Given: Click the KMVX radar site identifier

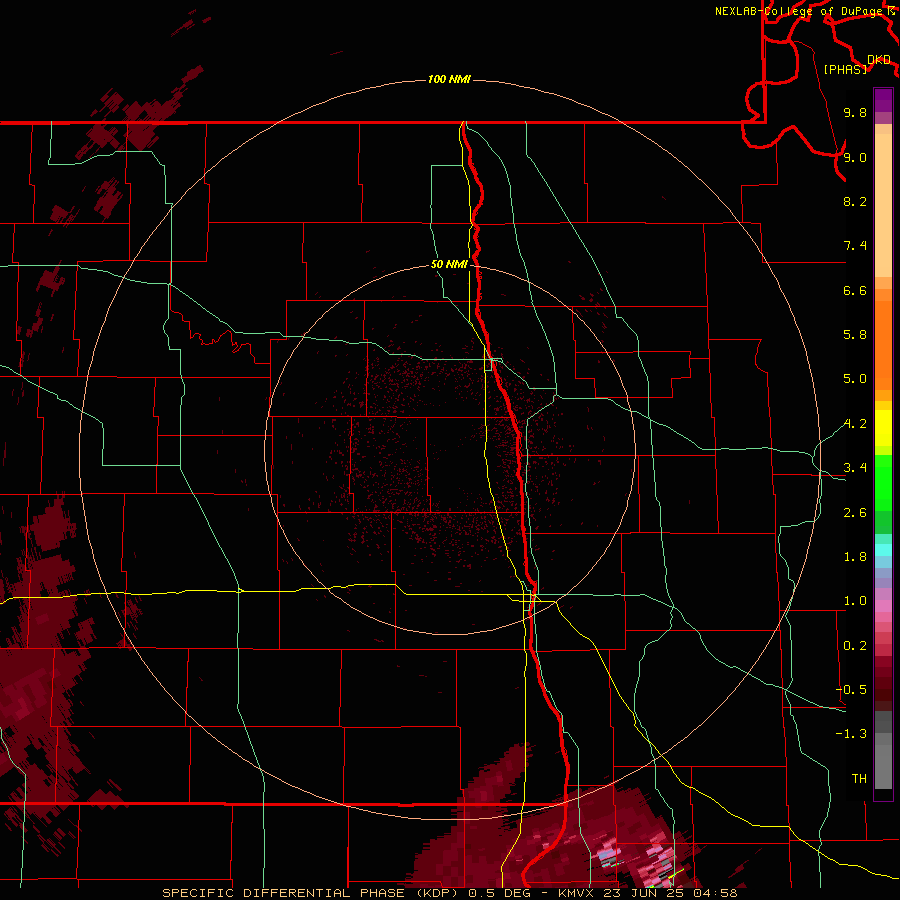Looking at the screenshot, I should [x=575, y=893].
